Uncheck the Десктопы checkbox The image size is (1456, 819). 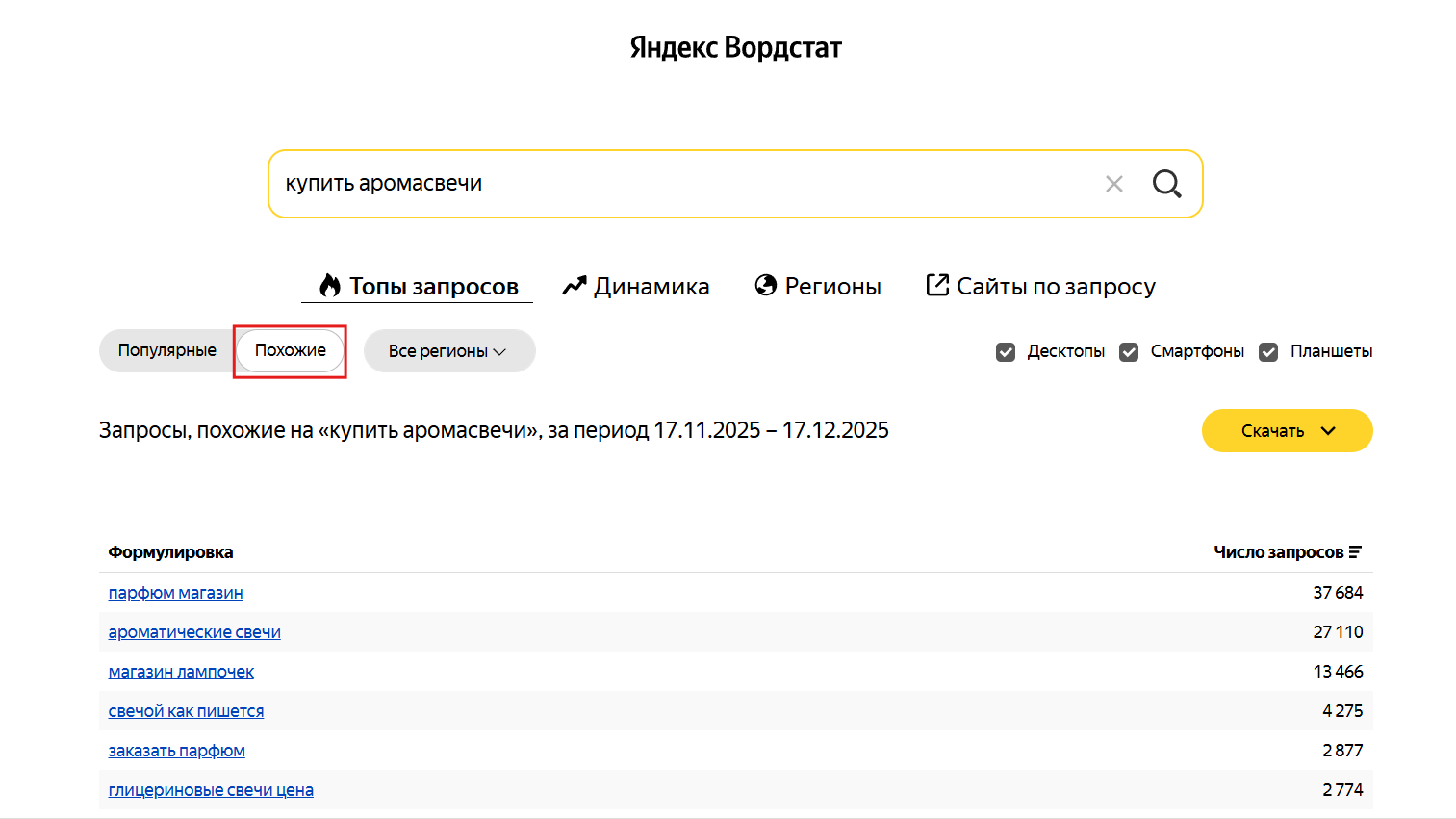1006,352
